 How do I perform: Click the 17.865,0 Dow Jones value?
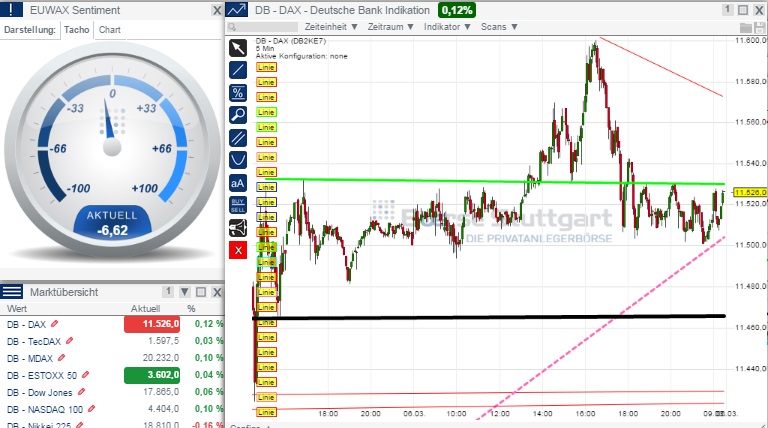click(x=161, y=392)
